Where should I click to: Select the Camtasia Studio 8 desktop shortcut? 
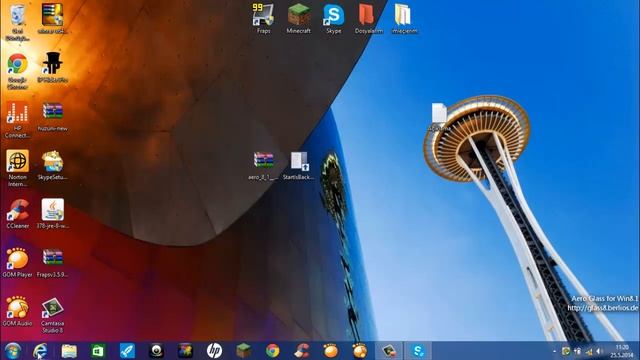[52, 315]
